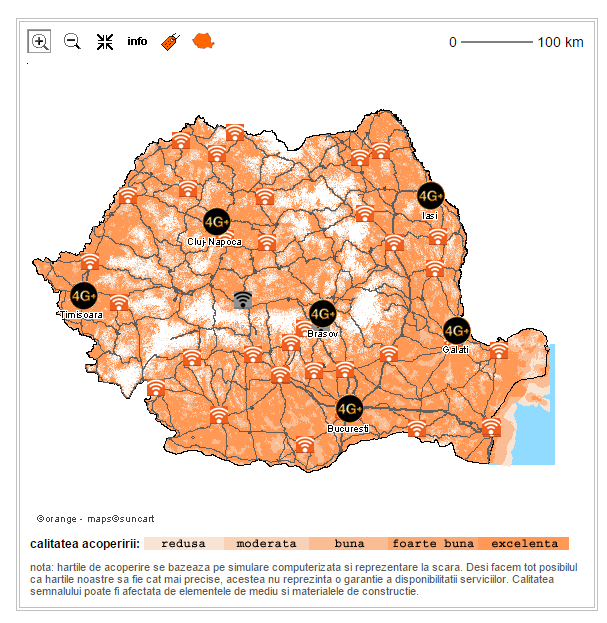The image size is (607, 623).
Task: Click the orange price tag icon
Action: point(170,41)
